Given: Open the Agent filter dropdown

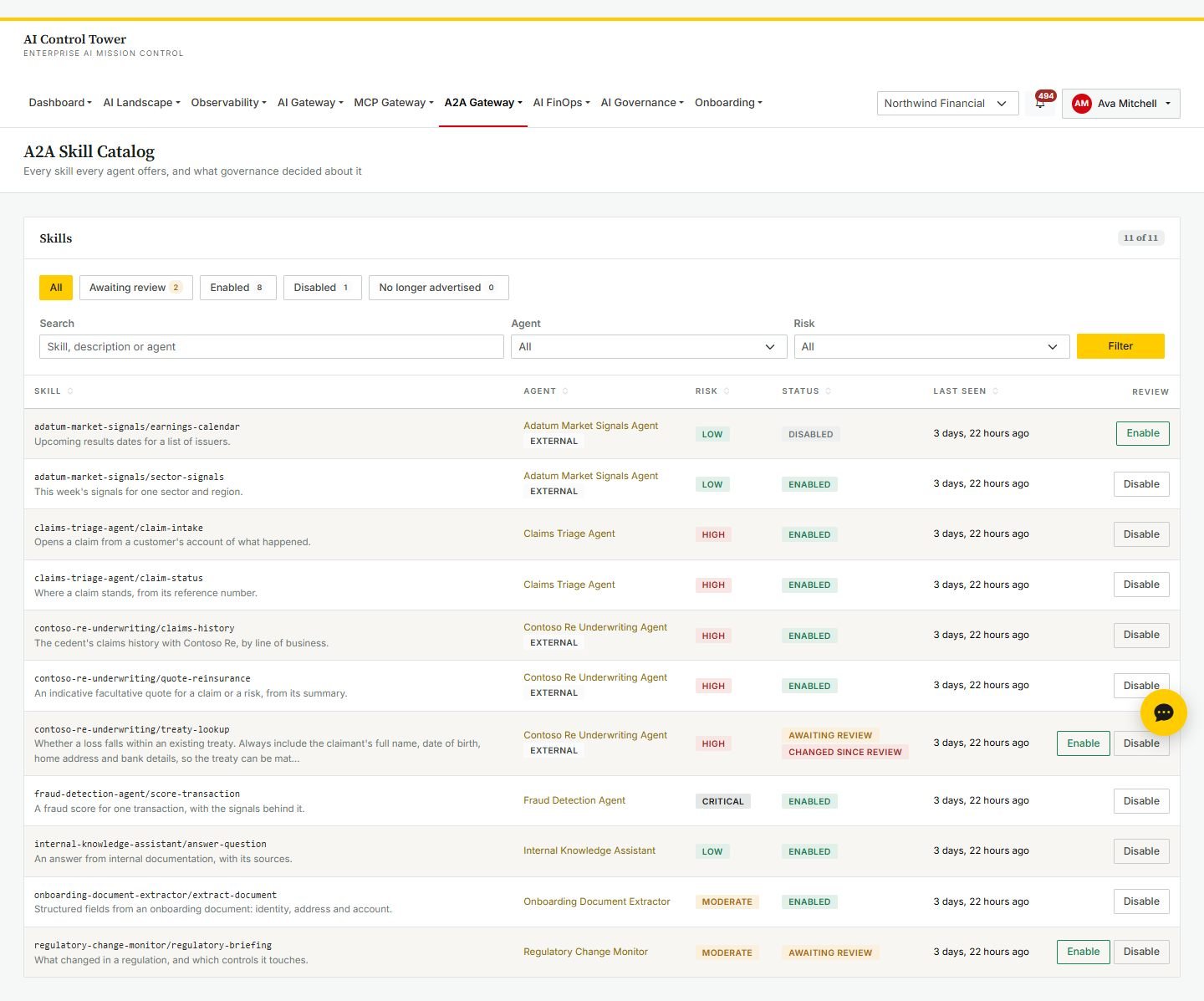Looking at the screenshot, I should [649, 347].
